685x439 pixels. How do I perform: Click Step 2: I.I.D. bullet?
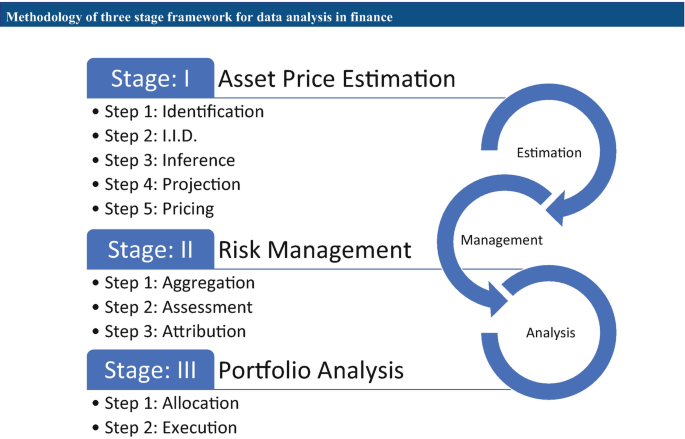(145, 136)
